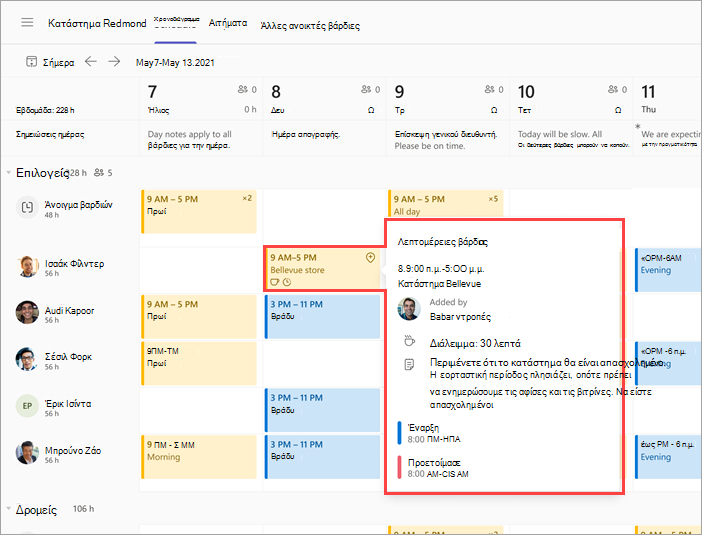Viewport: 702px width, 535px height.
Task: Click the clock icon on Bellevue shift
Action: coord(287,282)
